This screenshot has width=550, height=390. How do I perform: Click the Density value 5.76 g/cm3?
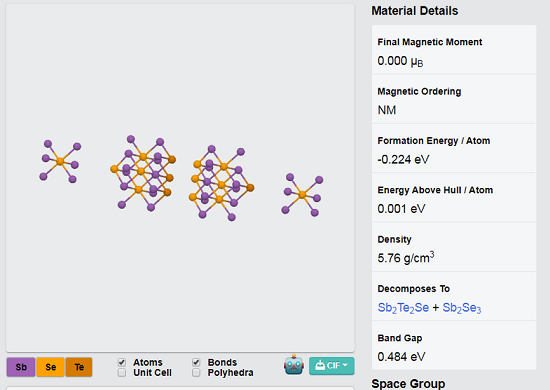point(406,257)
